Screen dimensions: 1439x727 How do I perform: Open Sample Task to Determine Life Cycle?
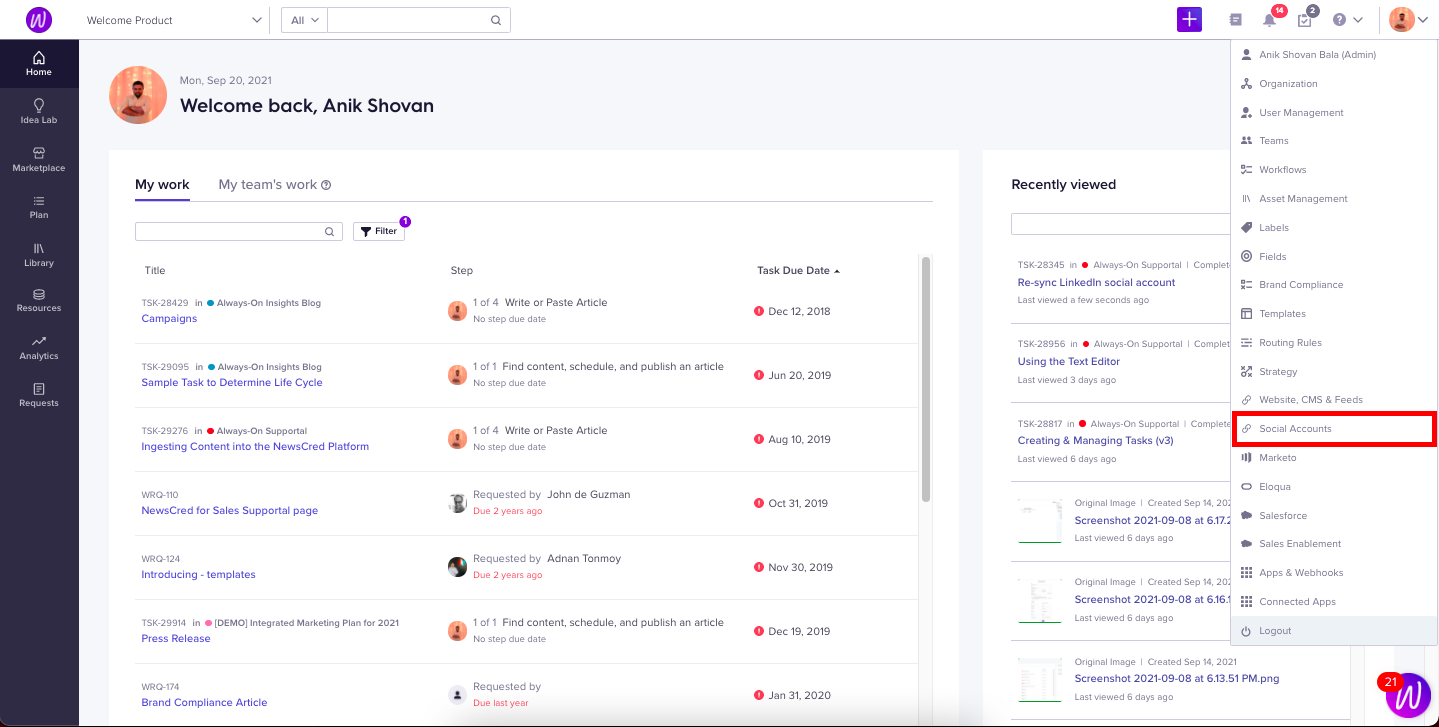[232, 383]
